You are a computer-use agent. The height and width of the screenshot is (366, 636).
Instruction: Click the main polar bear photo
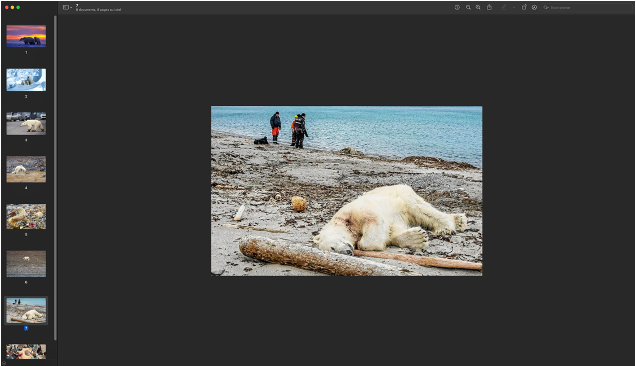coord(346,191)
